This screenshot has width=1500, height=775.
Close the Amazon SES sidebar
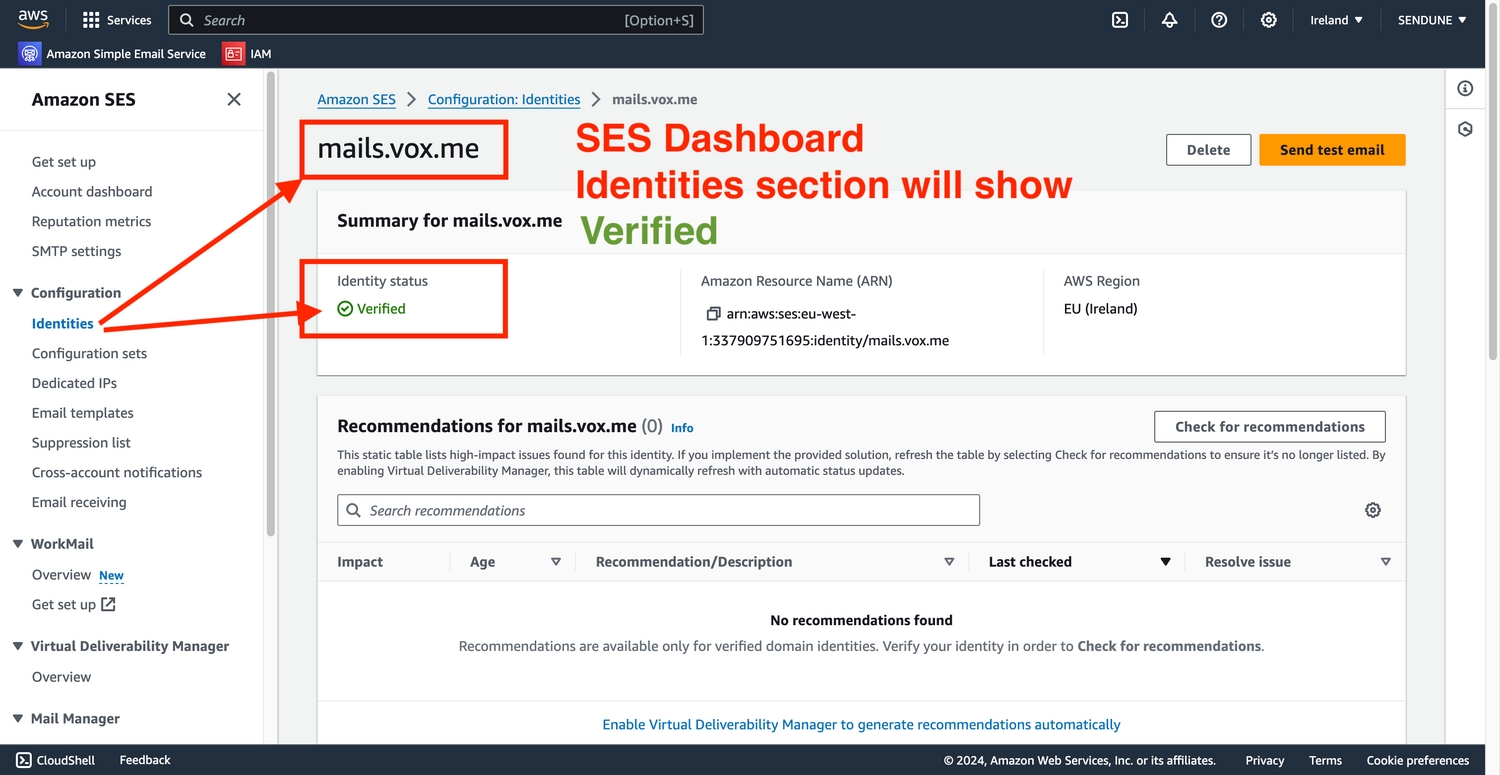[234, 99]
